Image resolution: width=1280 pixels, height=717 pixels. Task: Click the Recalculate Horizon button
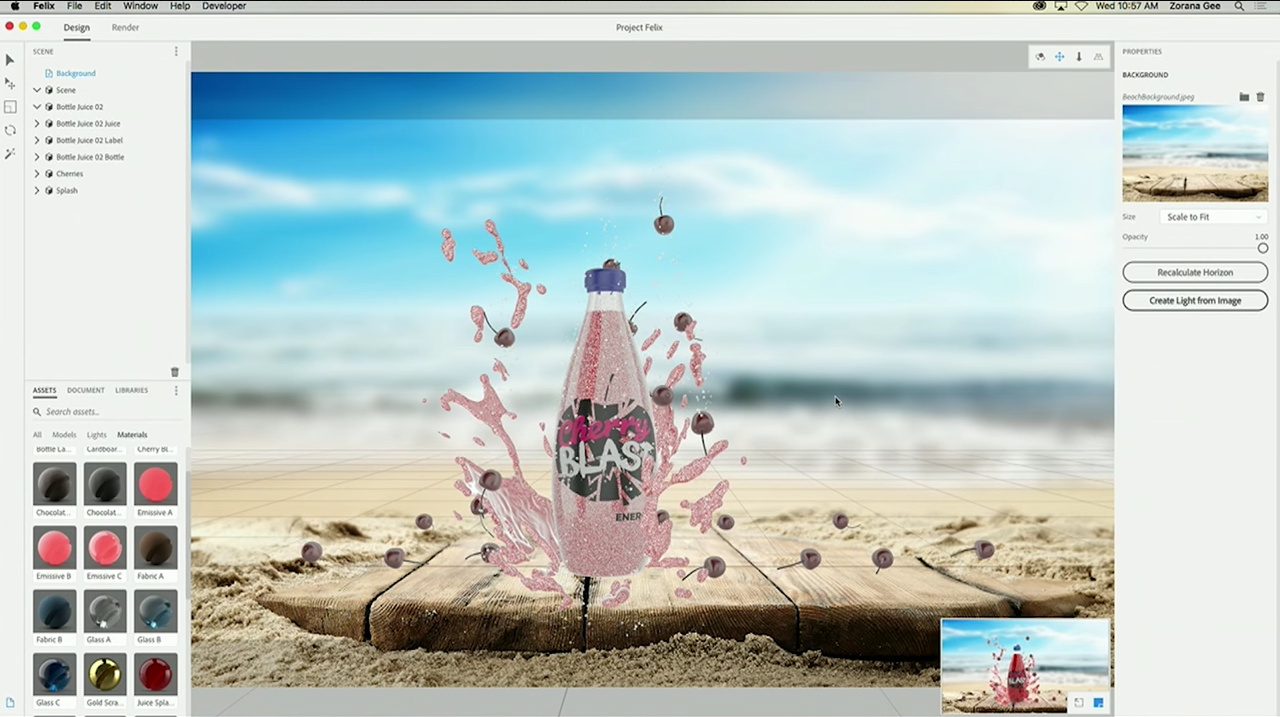click(1195, 272)
